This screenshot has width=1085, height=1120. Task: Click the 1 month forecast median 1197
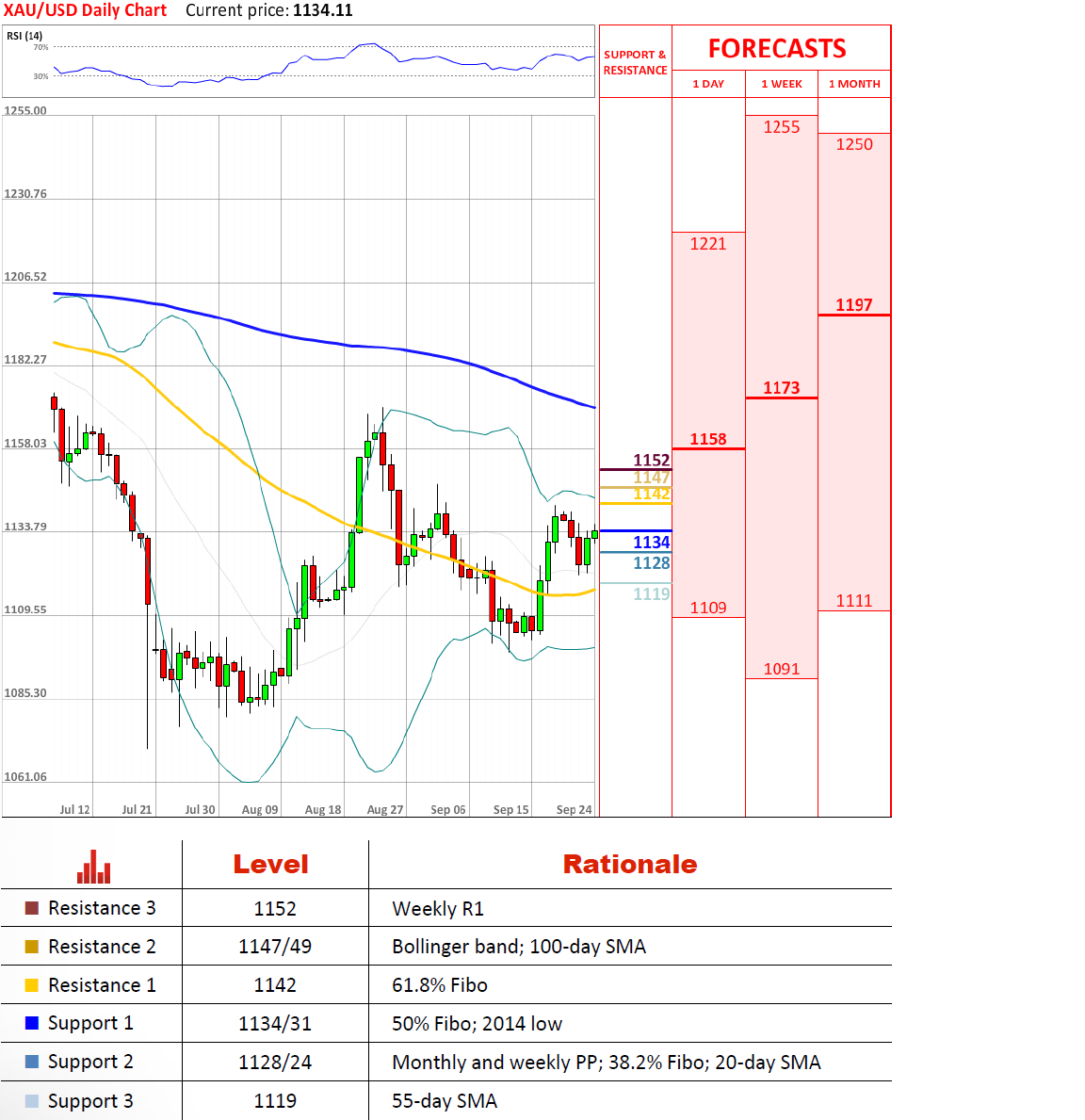point(854,305)
